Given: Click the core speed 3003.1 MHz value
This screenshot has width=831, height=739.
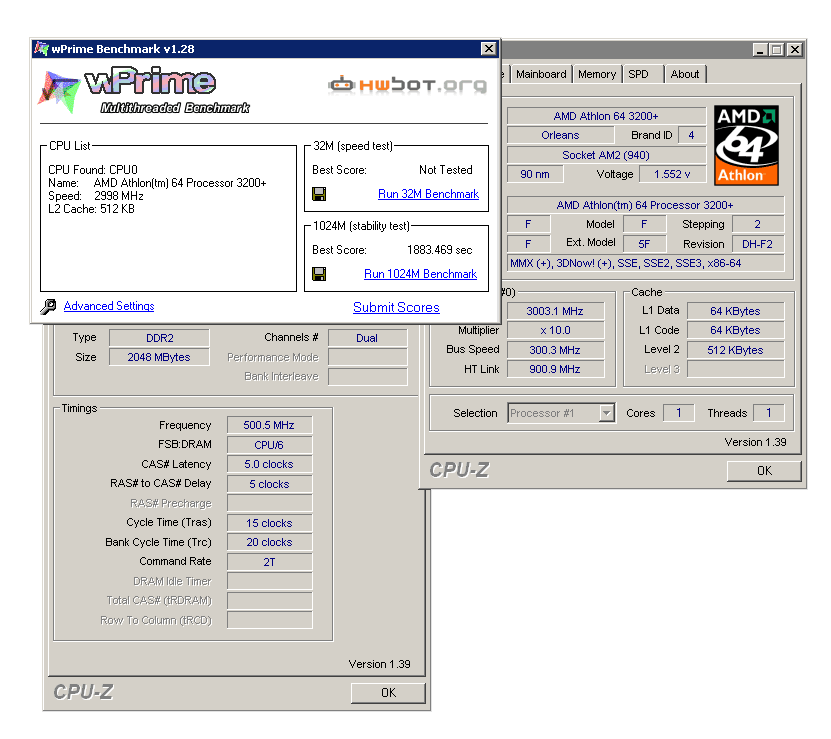Looking at the screenshot, I should click(x=555, y=311).
